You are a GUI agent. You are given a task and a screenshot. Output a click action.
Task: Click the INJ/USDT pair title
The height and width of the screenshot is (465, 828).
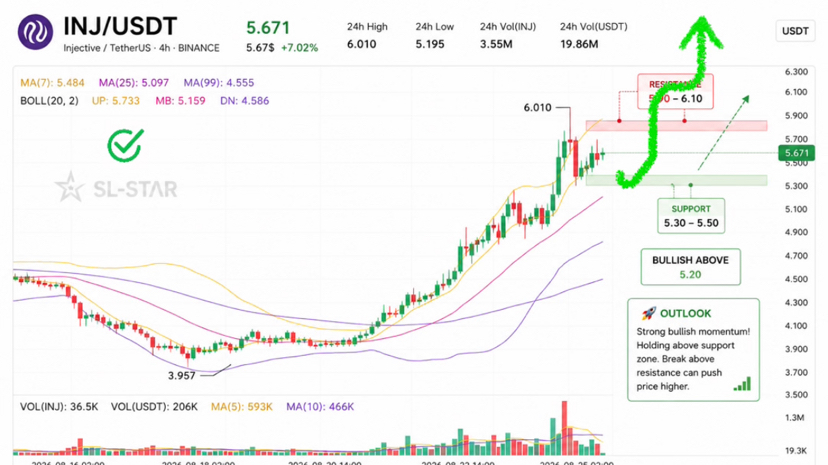(120, 26)
